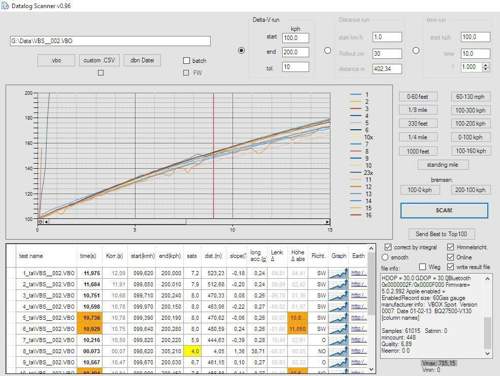Choose the 1000 feet preset
500x376 pixels.
pos(418,151)
